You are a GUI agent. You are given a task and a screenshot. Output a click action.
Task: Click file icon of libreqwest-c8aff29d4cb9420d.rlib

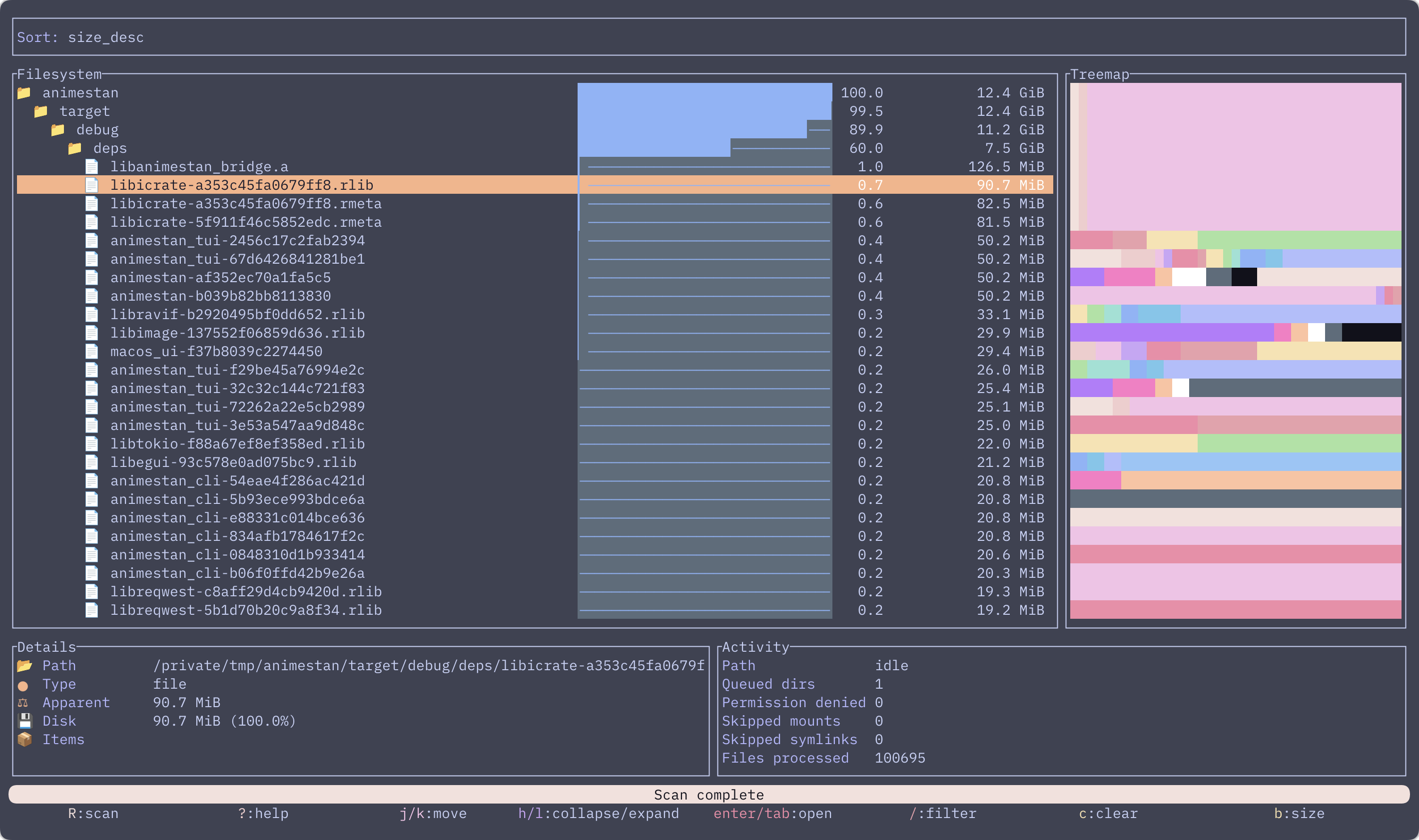[92, 592]
